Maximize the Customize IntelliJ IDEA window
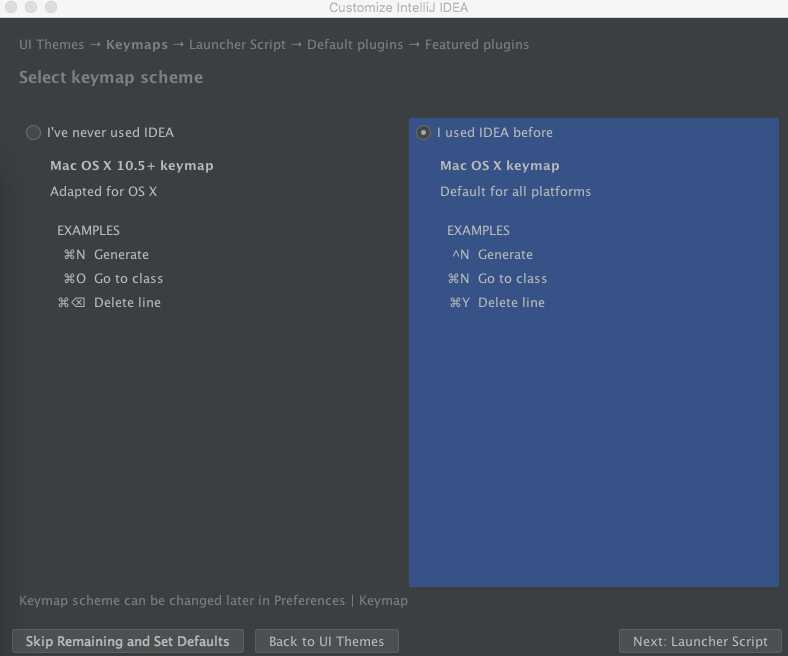 (51, 7)
